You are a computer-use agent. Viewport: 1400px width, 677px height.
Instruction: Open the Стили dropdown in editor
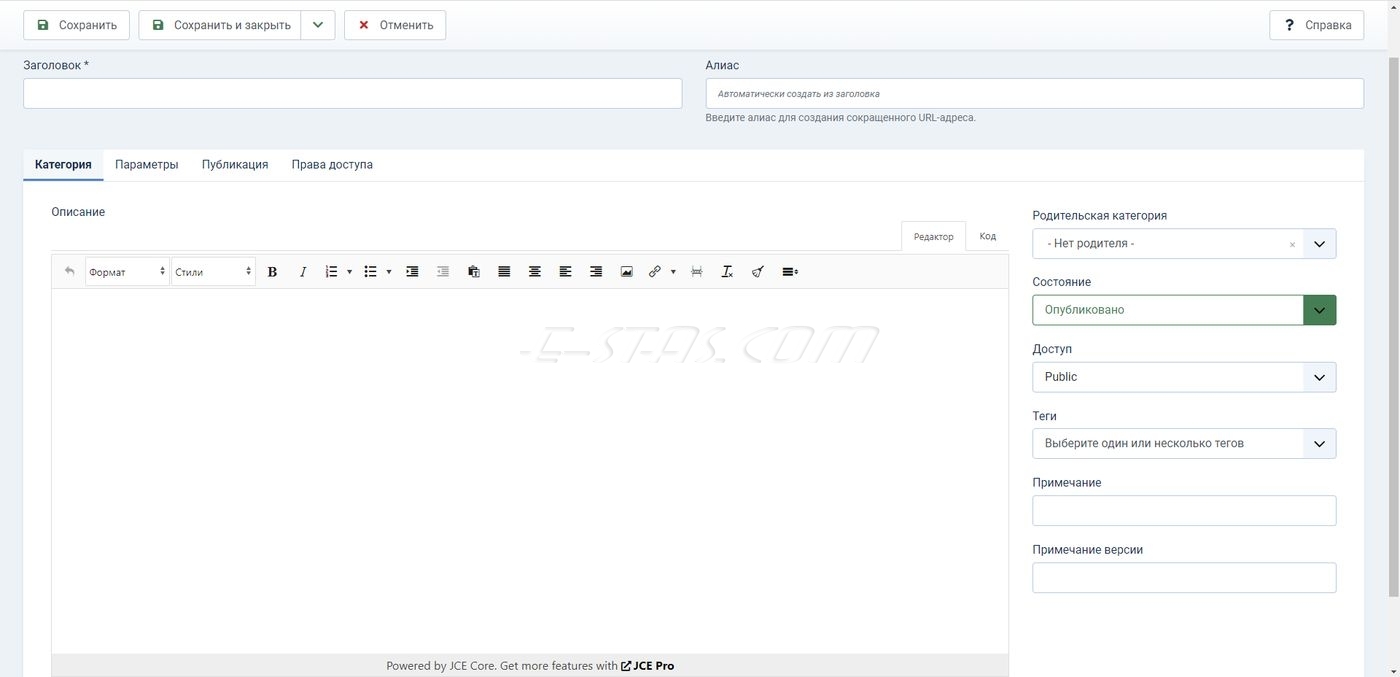click(213, 271)
